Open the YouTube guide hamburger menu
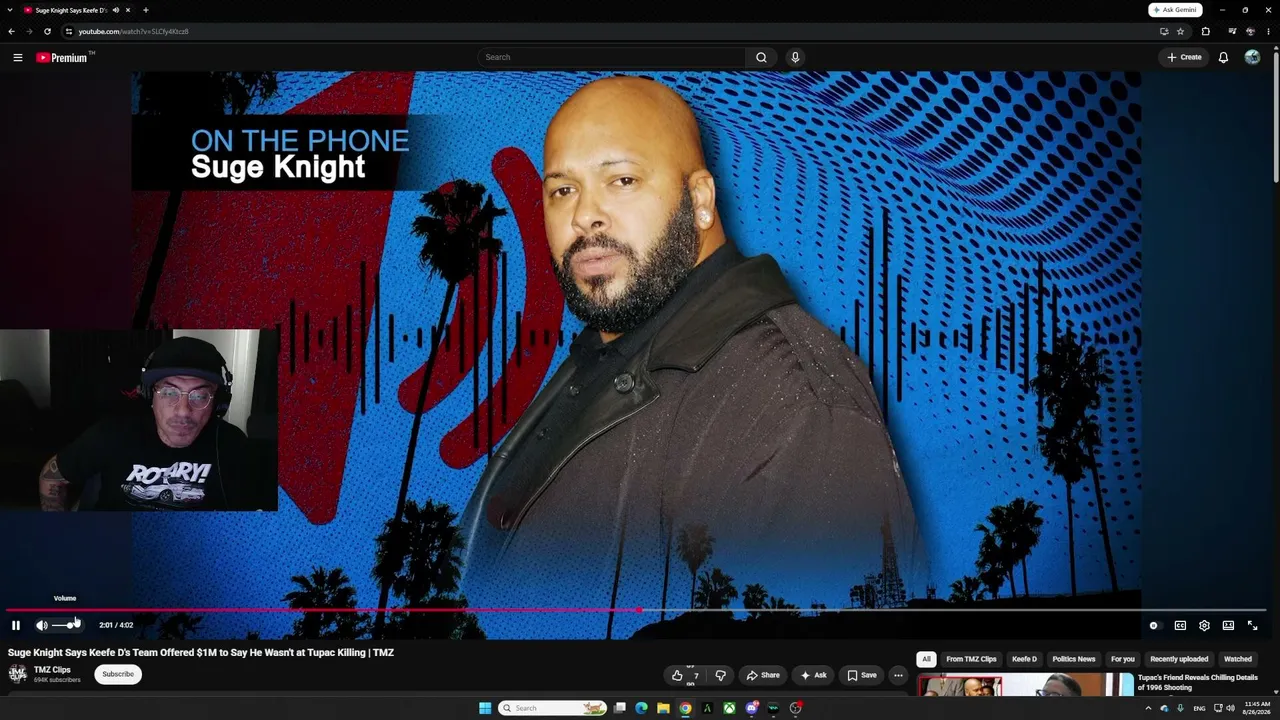Screen dimensions: 1280x720 17,57
